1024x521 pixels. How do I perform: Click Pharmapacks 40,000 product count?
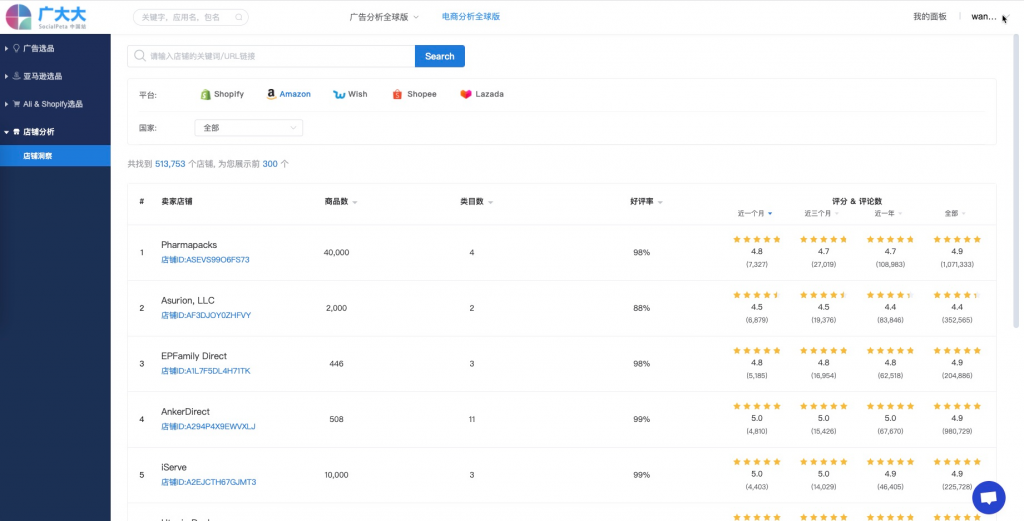(x=336, y=253)
